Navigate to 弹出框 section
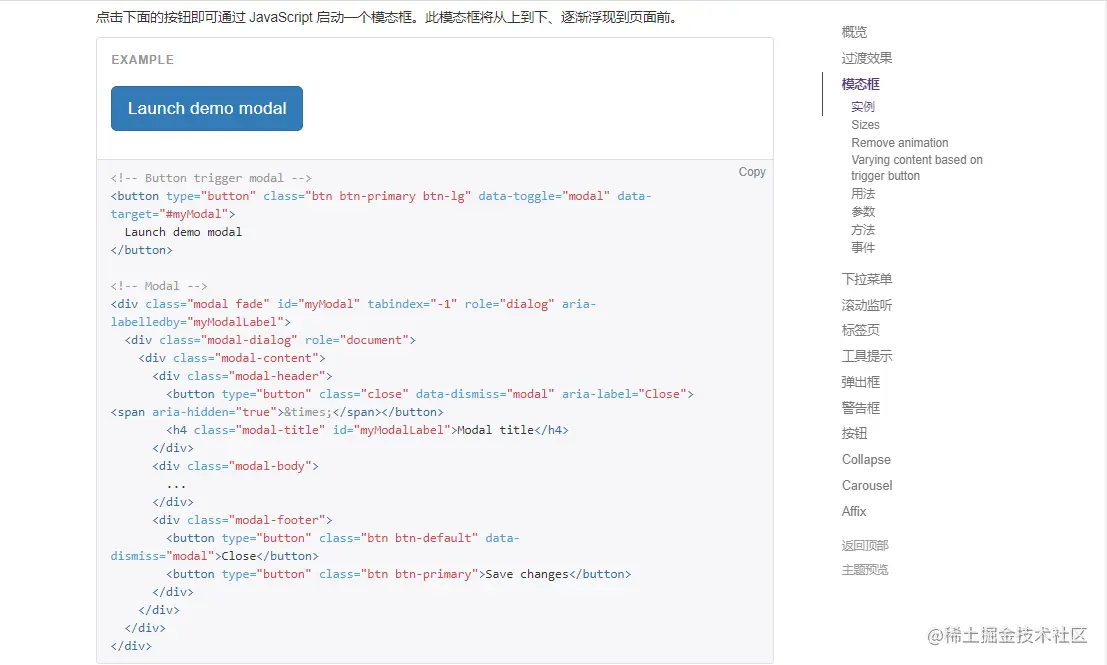The width and height of the screenshot is (1107, 665). click(x=861, y=383)
